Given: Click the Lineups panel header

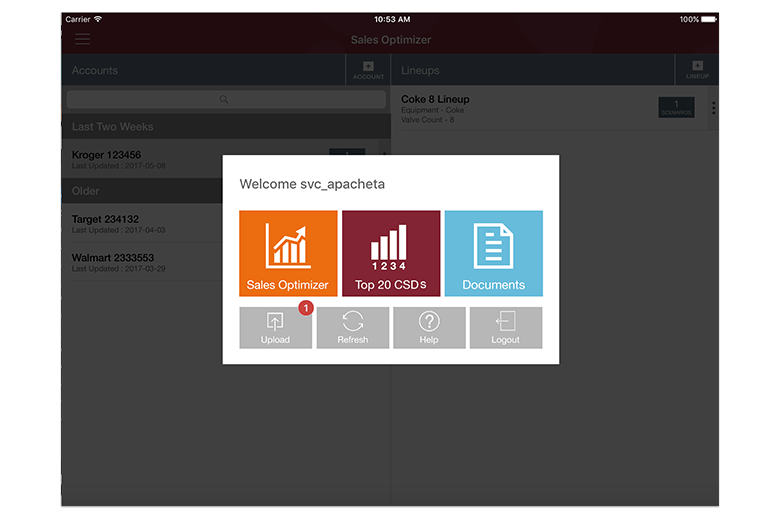Looking at the screenshot, I should pos(533,70).
